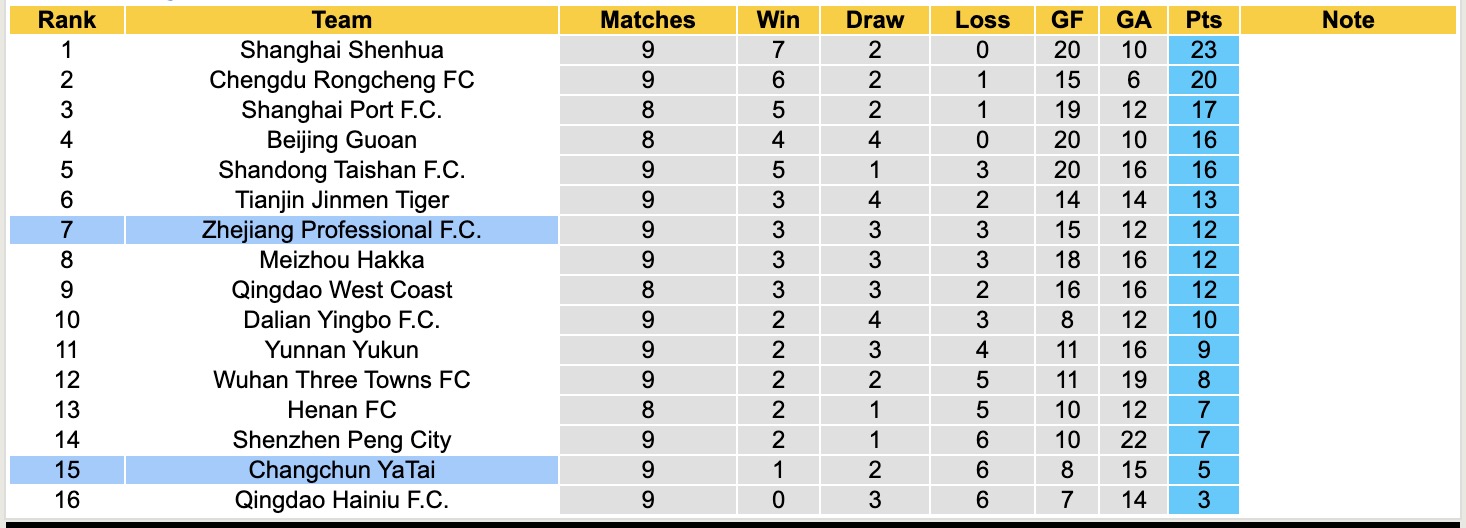Click the Win column header
1466x528 pixels.
(779, 20)
